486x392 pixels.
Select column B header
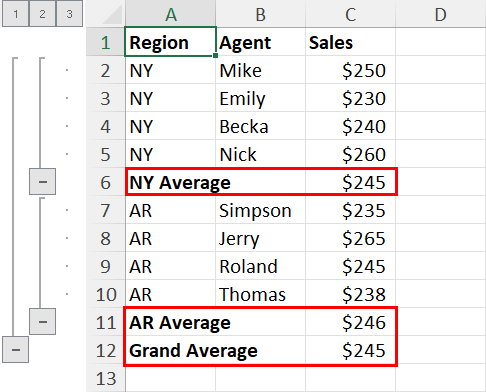point(260,14)
